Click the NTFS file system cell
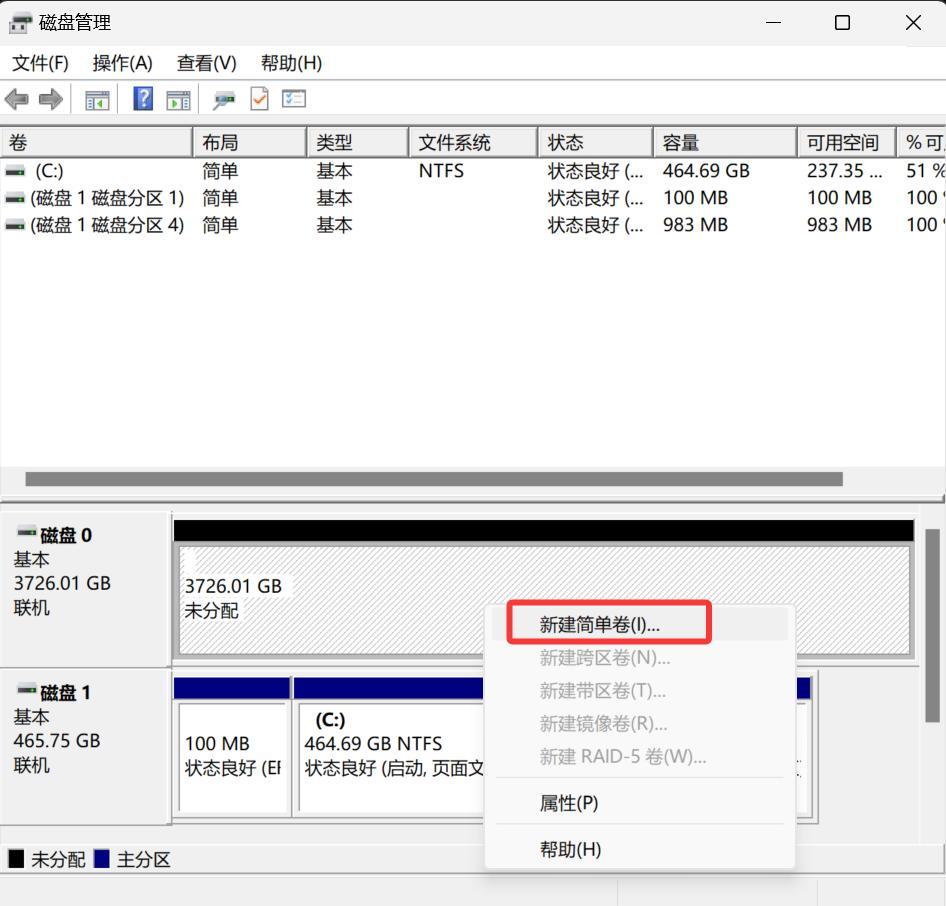The height and width of the screenshot is (906, 946). coord(442,171)
